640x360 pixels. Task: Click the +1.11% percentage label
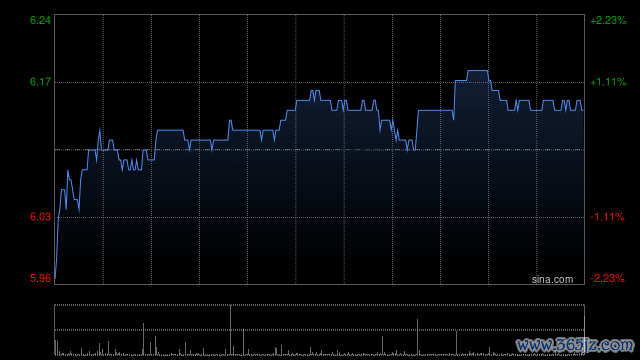click(x=608, y=82)
